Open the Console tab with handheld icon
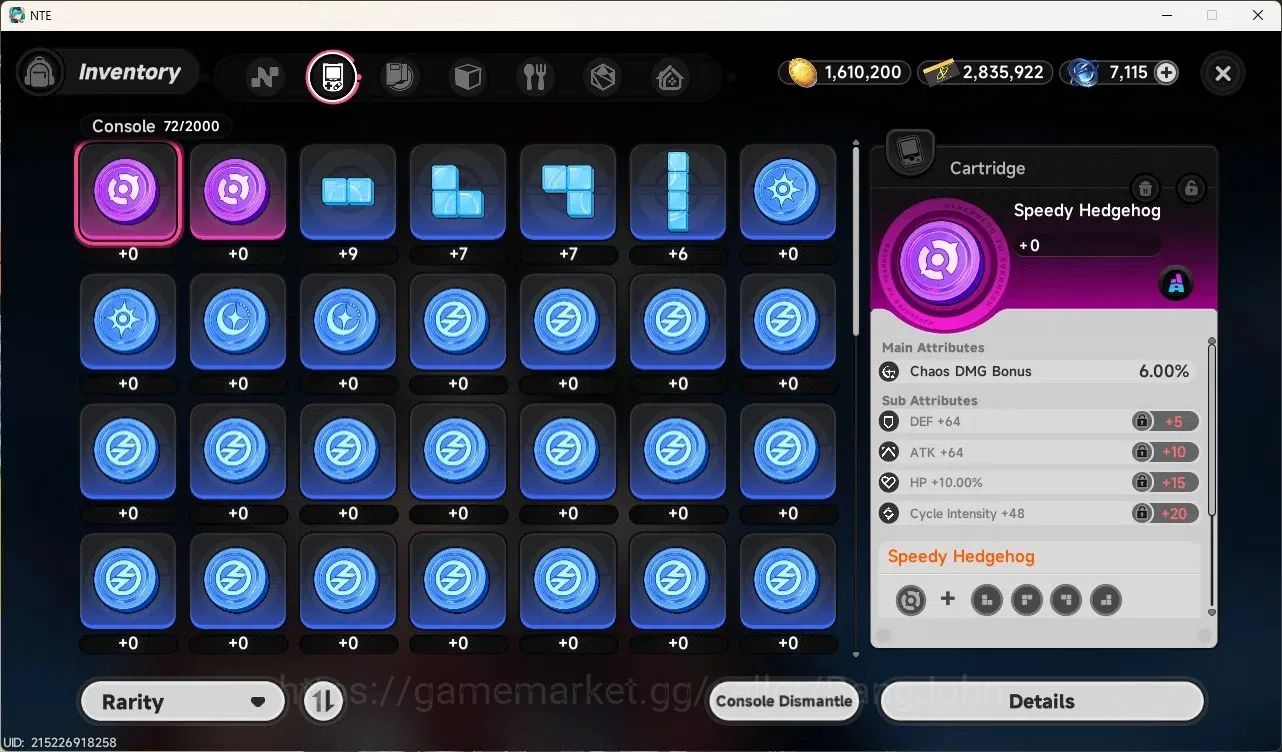1282x752 pixels. coord(332,76)
